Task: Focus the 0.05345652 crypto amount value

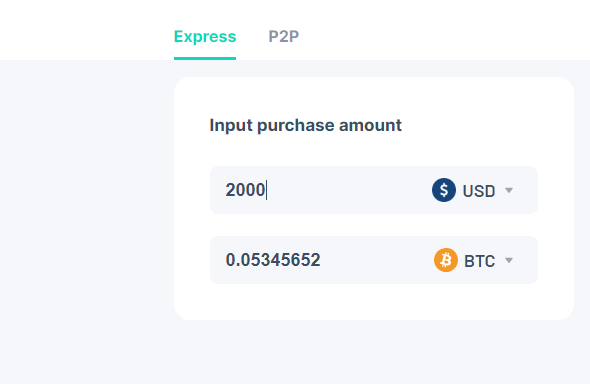Action: pos(273,260)
